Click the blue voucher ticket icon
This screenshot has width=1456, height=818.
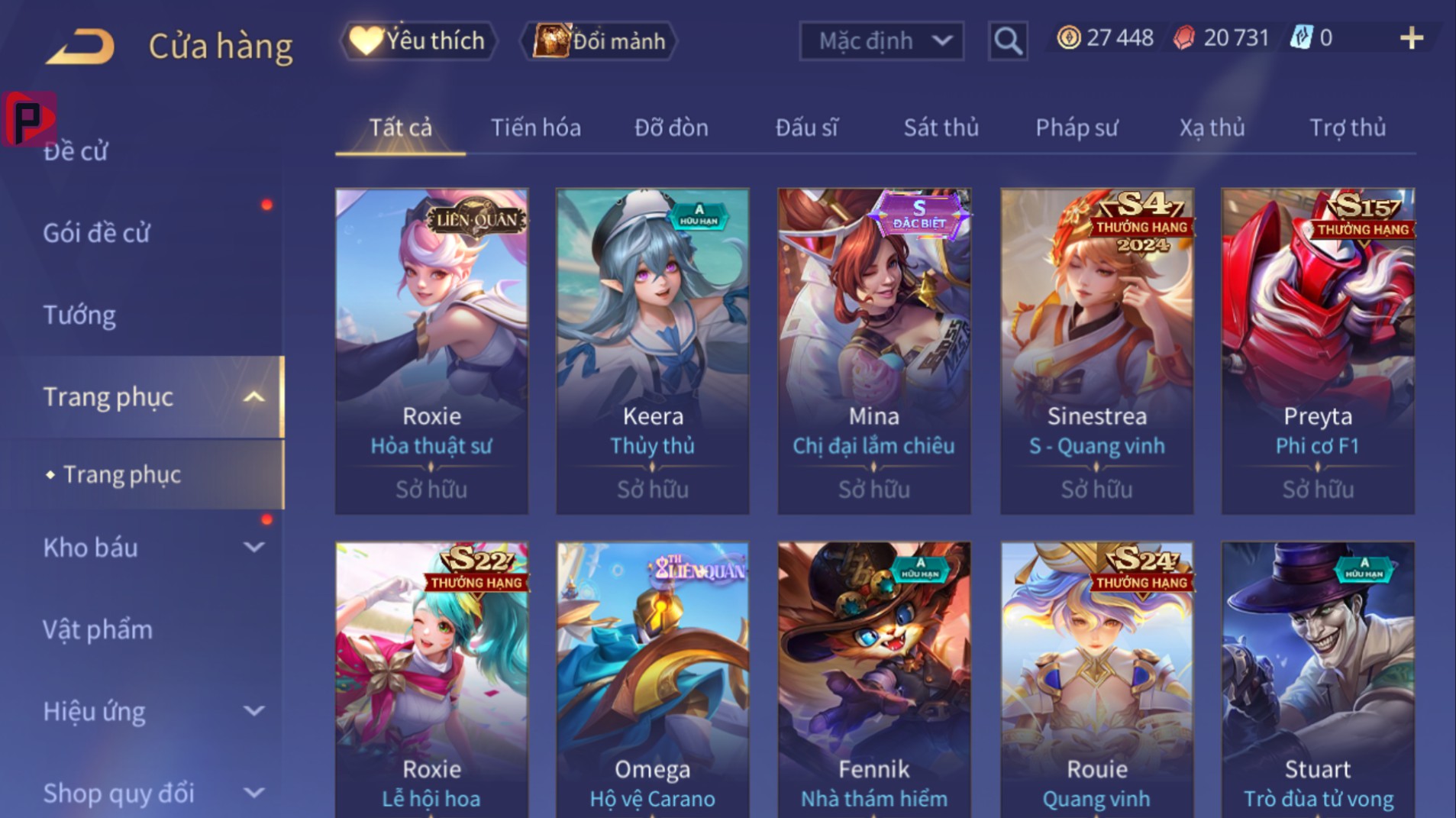[1300, 37]
